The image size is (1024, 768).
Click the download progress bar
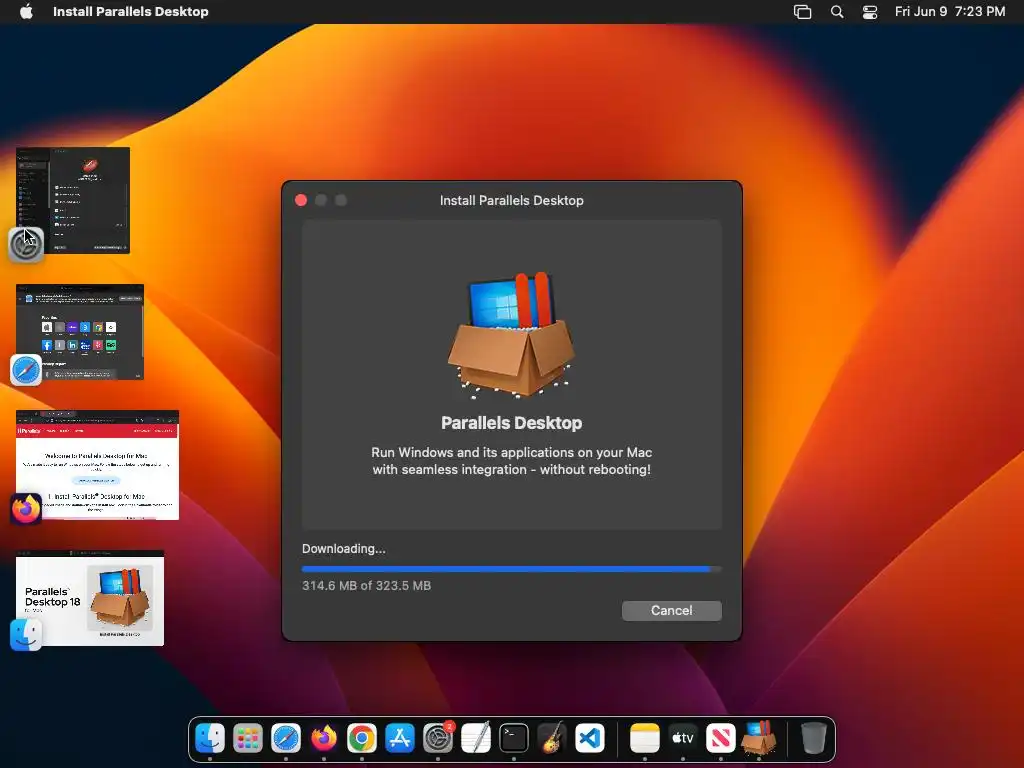[511, 569]
